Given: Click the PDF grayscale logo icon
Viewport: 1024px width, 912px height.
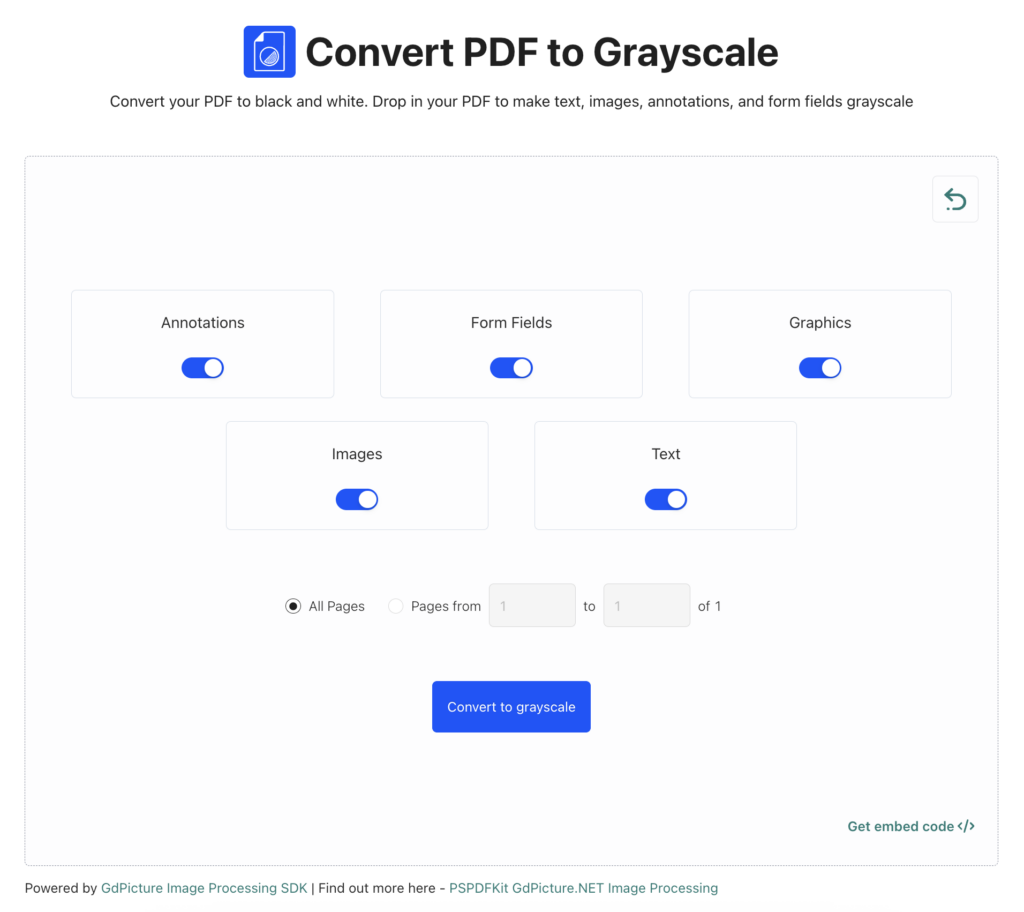Looking at the screenshot, I should (269, 52).
